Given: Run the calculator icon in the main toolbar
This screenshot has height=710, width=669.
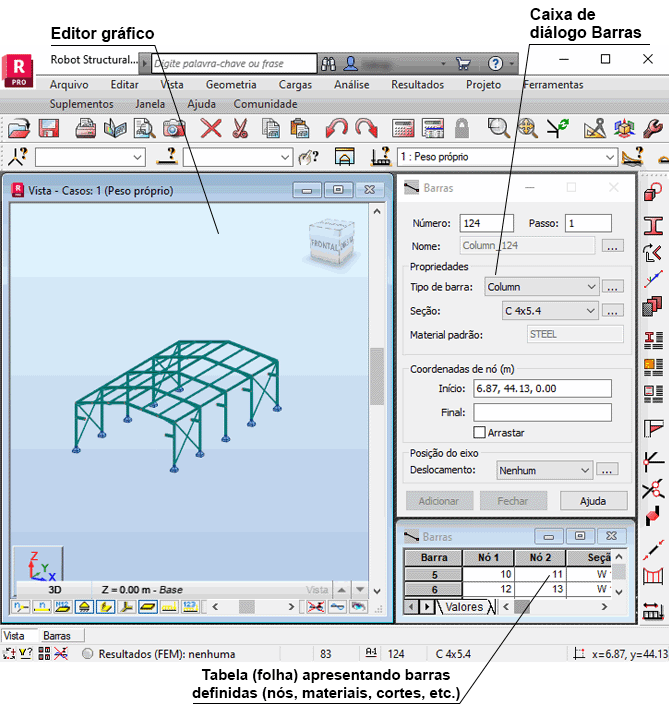Looking at the screenshot, I should tap(403, 129).
